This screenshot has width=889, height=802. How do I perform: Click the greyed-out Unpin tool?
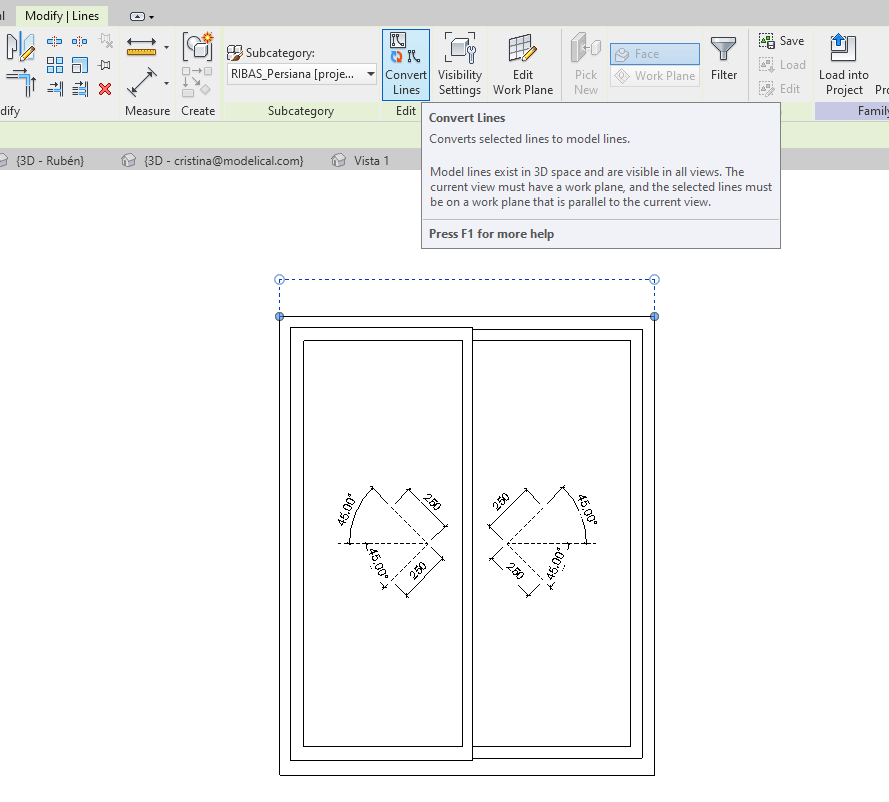(105, 40)
